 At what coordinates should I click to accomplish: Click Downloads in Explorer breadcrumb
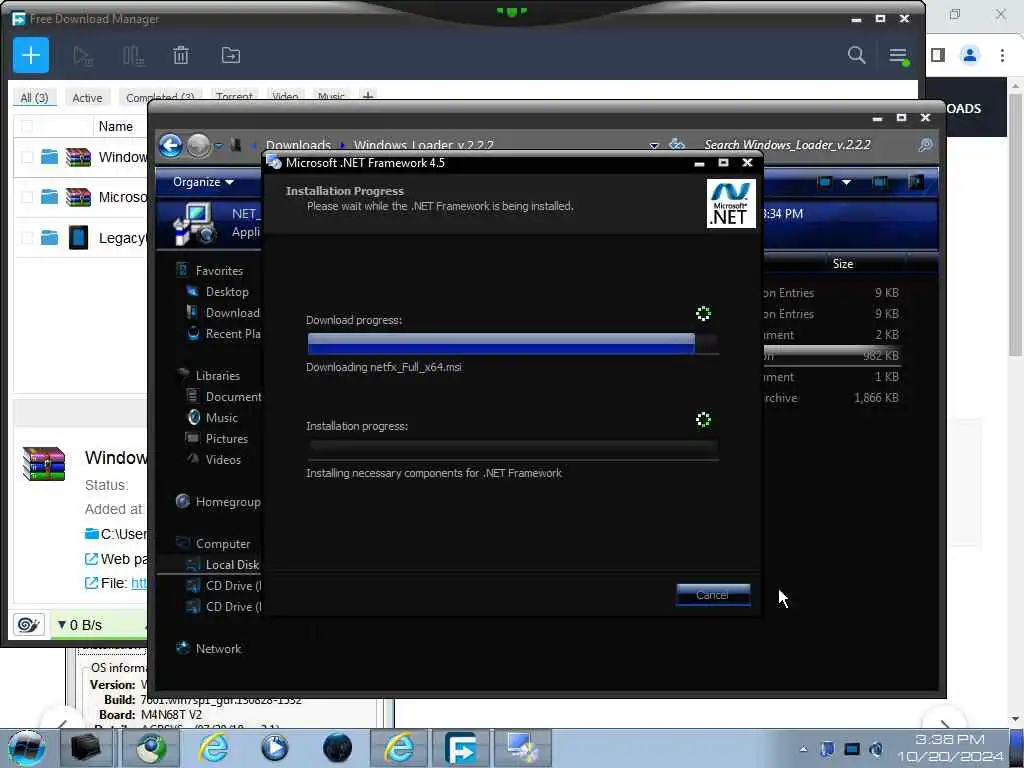click(x=298, y=145)
